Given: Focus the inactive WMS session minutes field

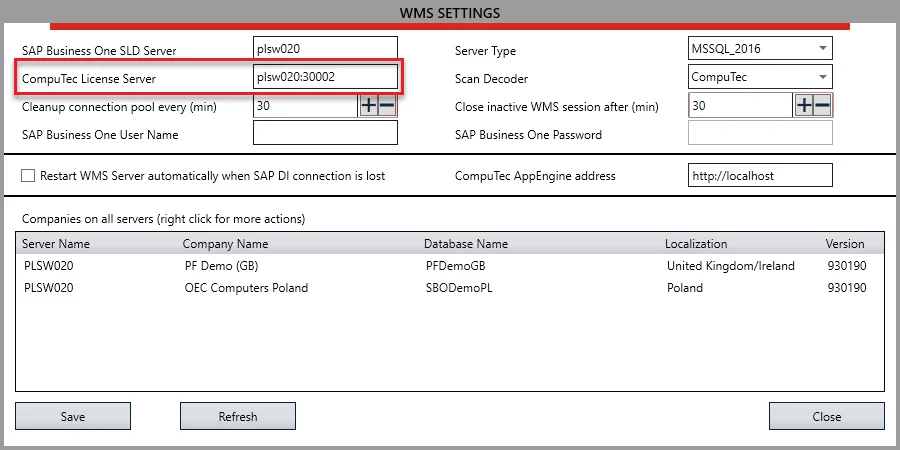Looking at the screenshot, I should (740, 106).
